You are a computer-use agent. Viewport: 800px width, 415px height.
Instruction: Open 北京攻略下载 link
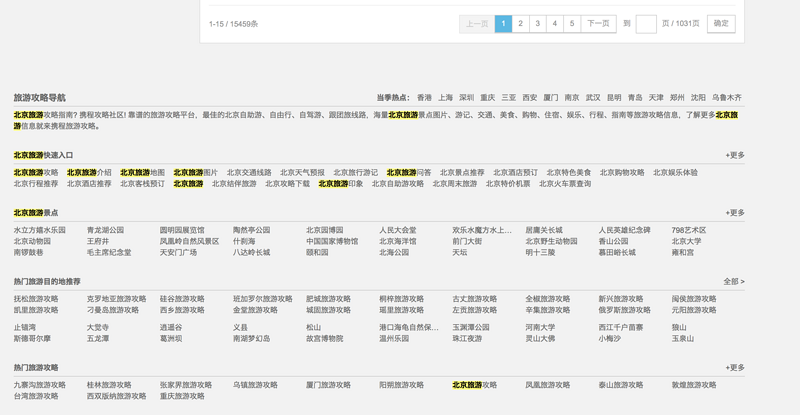[x=287, y=184]
